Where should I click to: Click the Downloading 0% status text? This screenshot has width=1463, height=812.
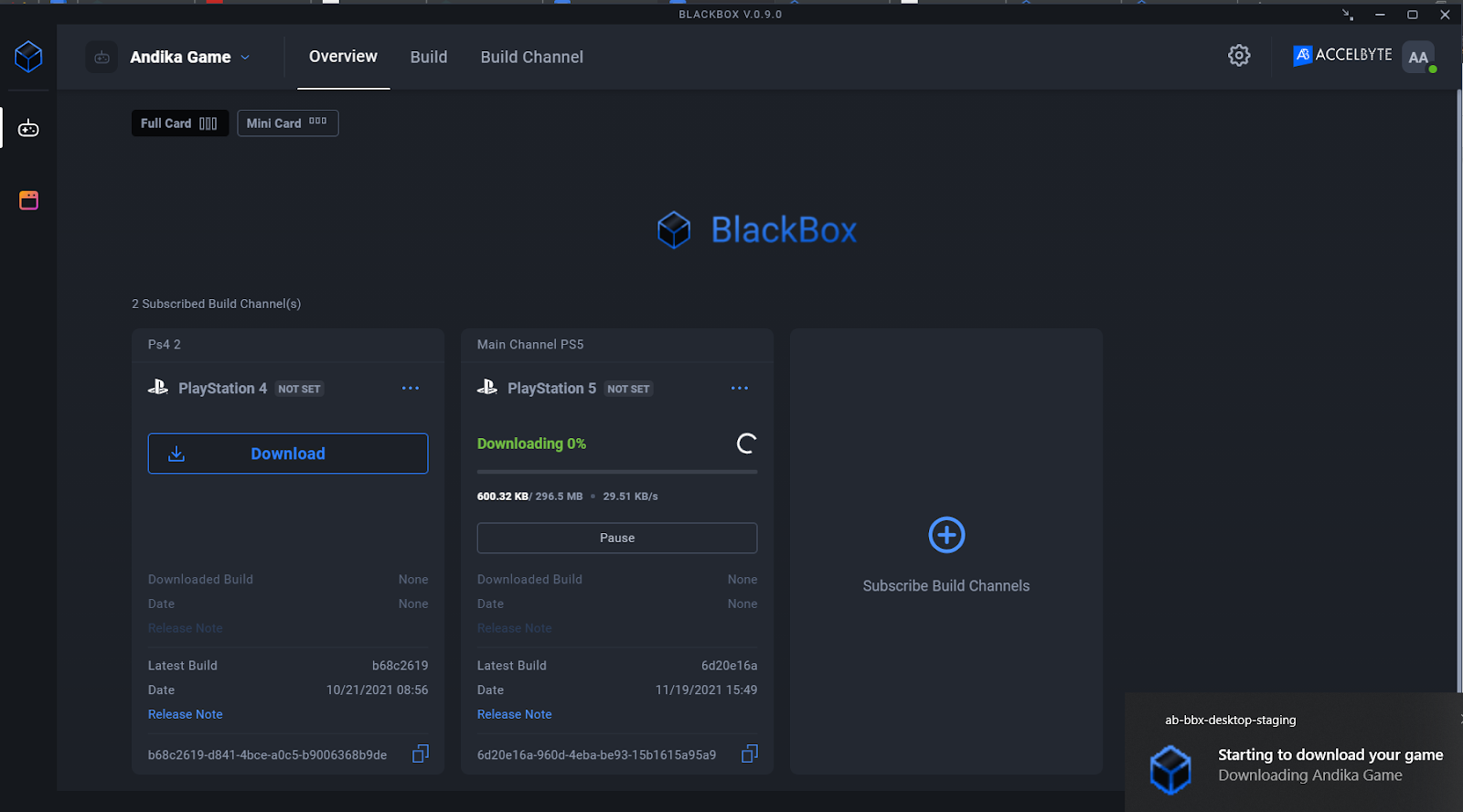pyautogui.click(x=531, y=443)
